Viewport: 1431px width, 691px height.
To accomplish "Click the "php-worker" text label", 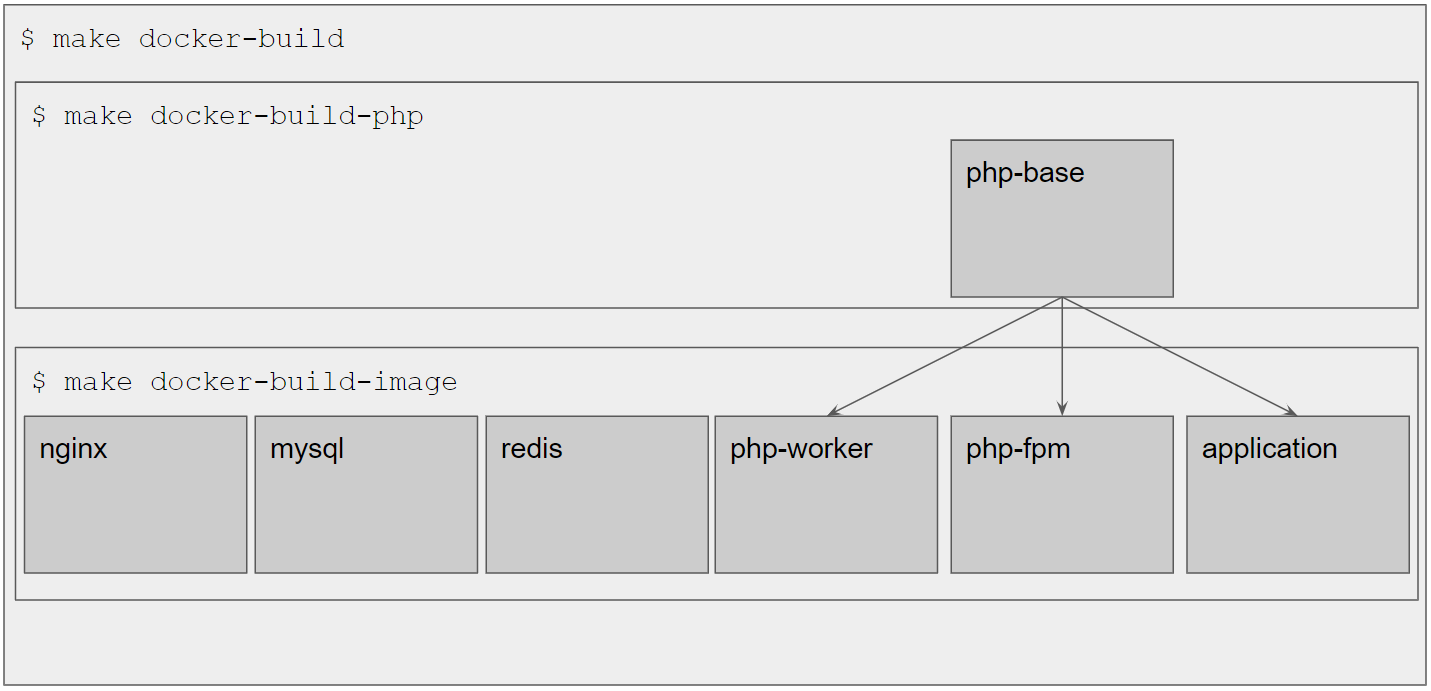I will pyautogui.click(x=801, y=449).
